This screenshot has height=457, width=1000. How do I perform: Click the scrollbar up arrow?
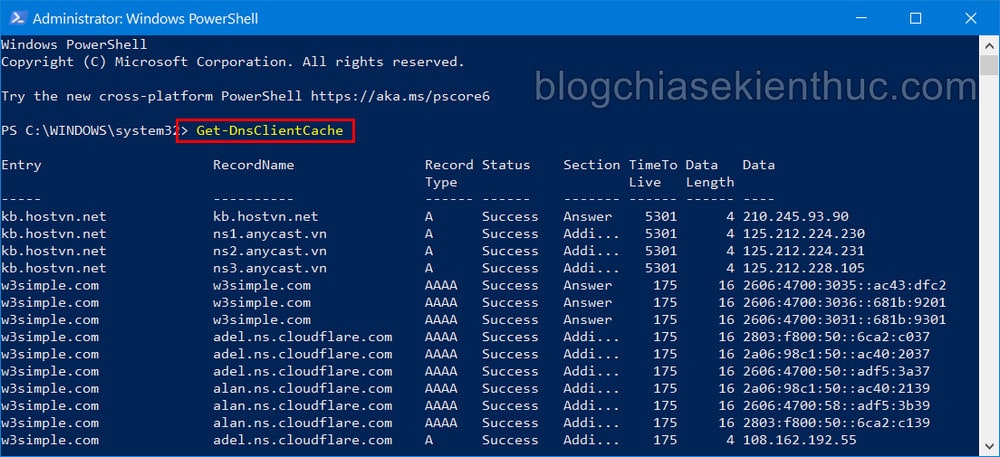pyautogui.click(x=989, y=45)
